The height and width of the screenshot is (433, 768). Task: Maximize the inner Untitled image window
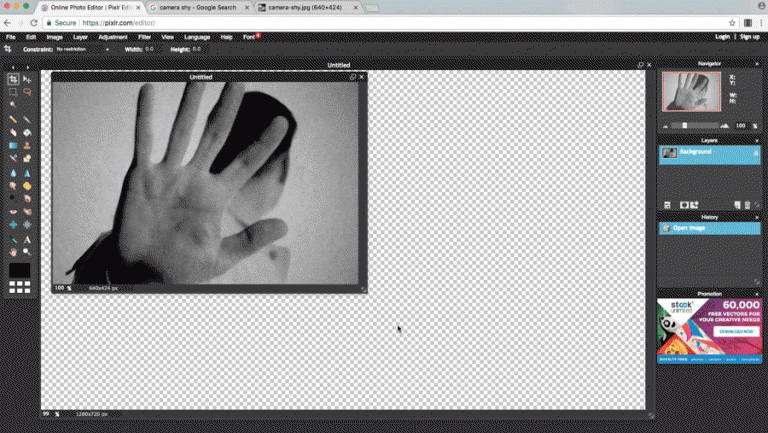coord(353,77)
